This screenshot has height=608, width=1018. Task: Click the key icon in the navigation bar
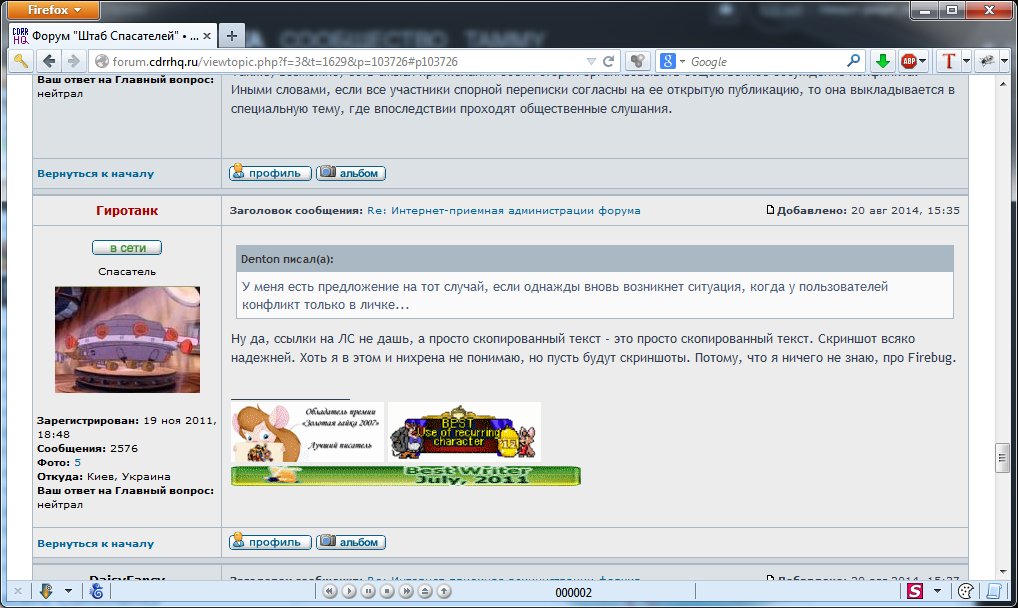tap(21, 61)
